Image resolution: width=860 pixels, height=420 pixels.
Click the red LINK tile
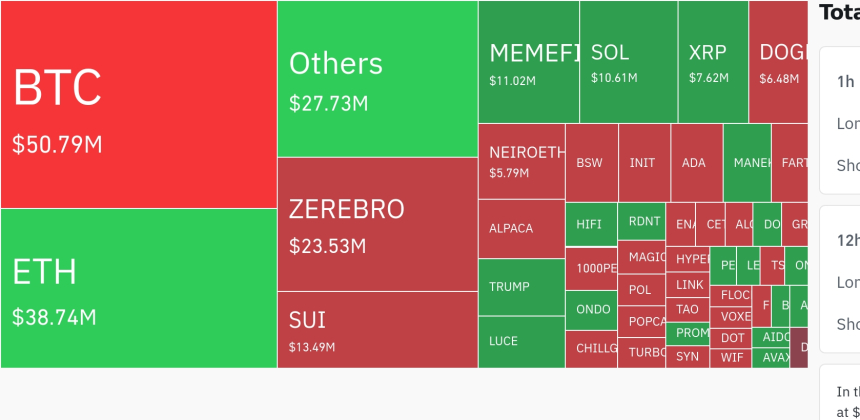(x=689, y=285)
